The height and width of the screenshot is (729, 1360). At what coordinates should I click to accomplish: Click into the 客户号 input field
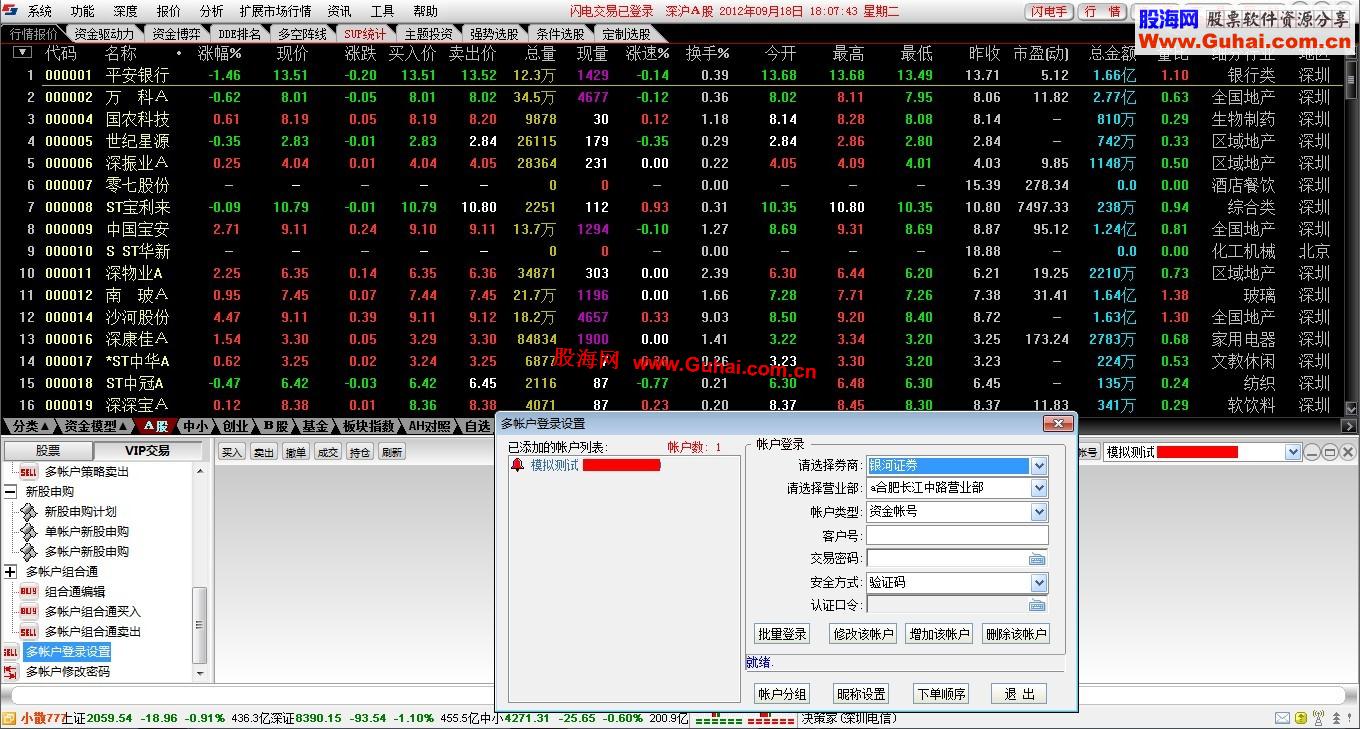(x=957, y=536)
